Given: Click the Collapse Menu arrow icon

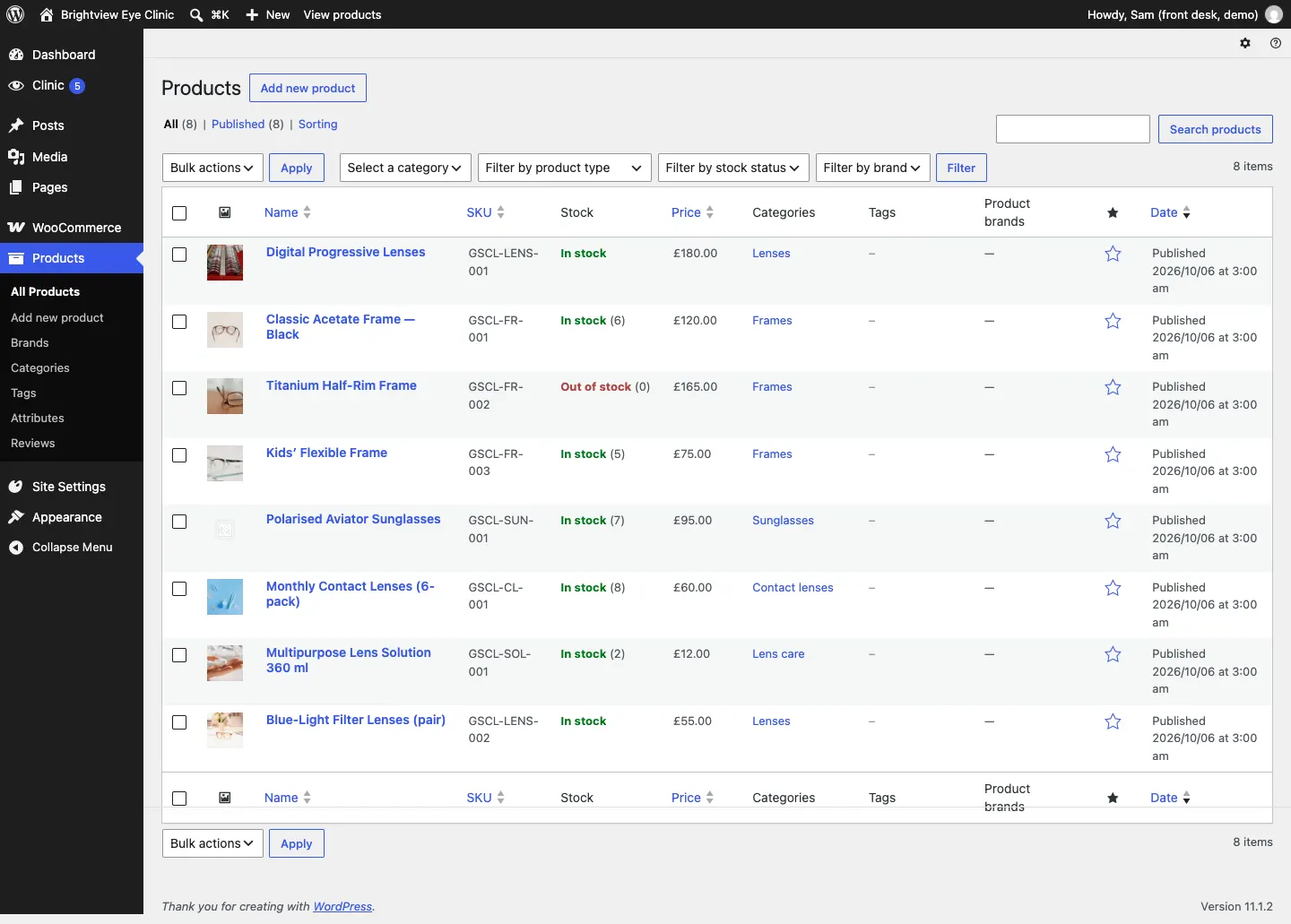Looking at the screenshot, I should [16, 548].
